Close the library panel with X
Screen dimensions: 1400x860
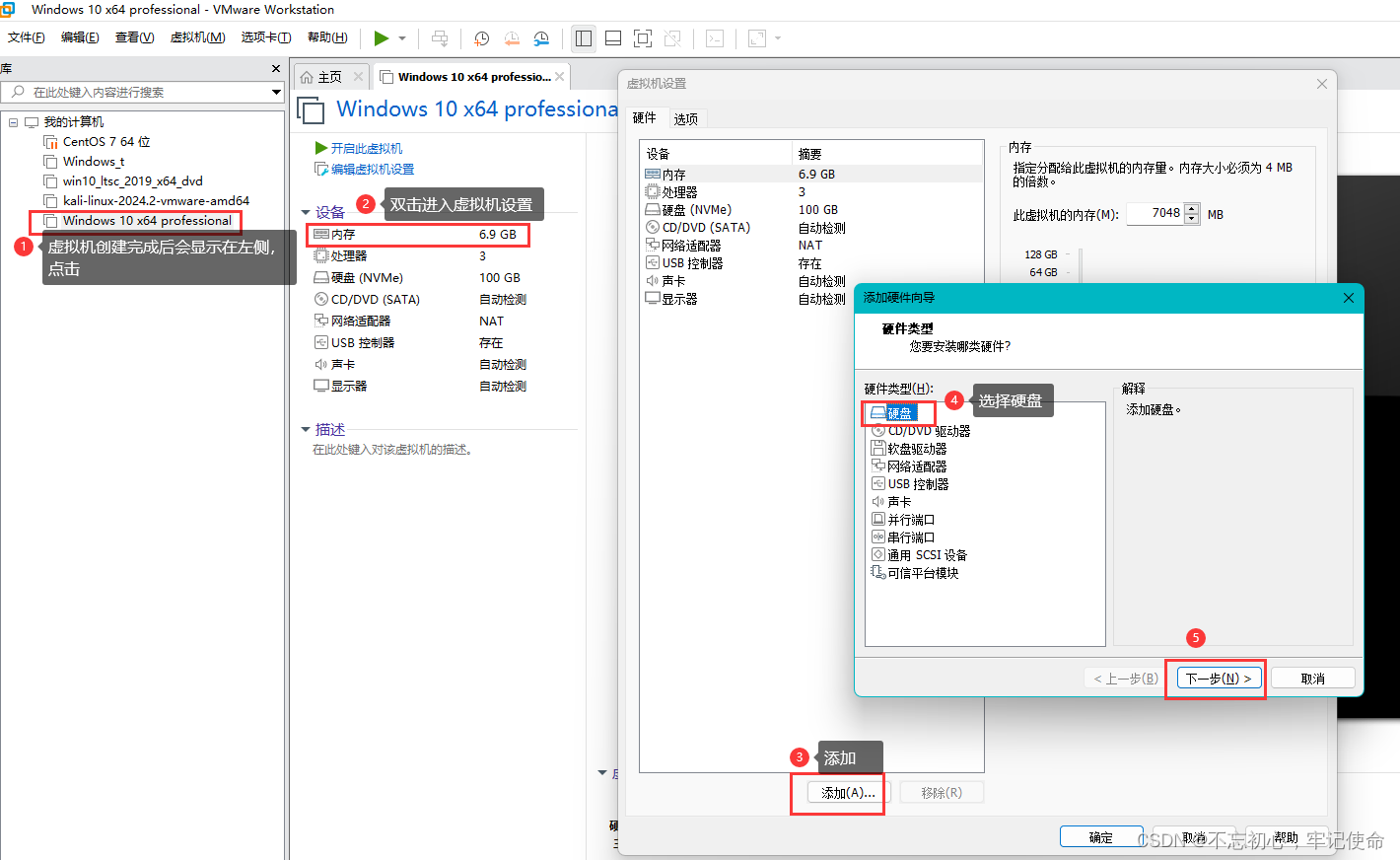point(276,68)
